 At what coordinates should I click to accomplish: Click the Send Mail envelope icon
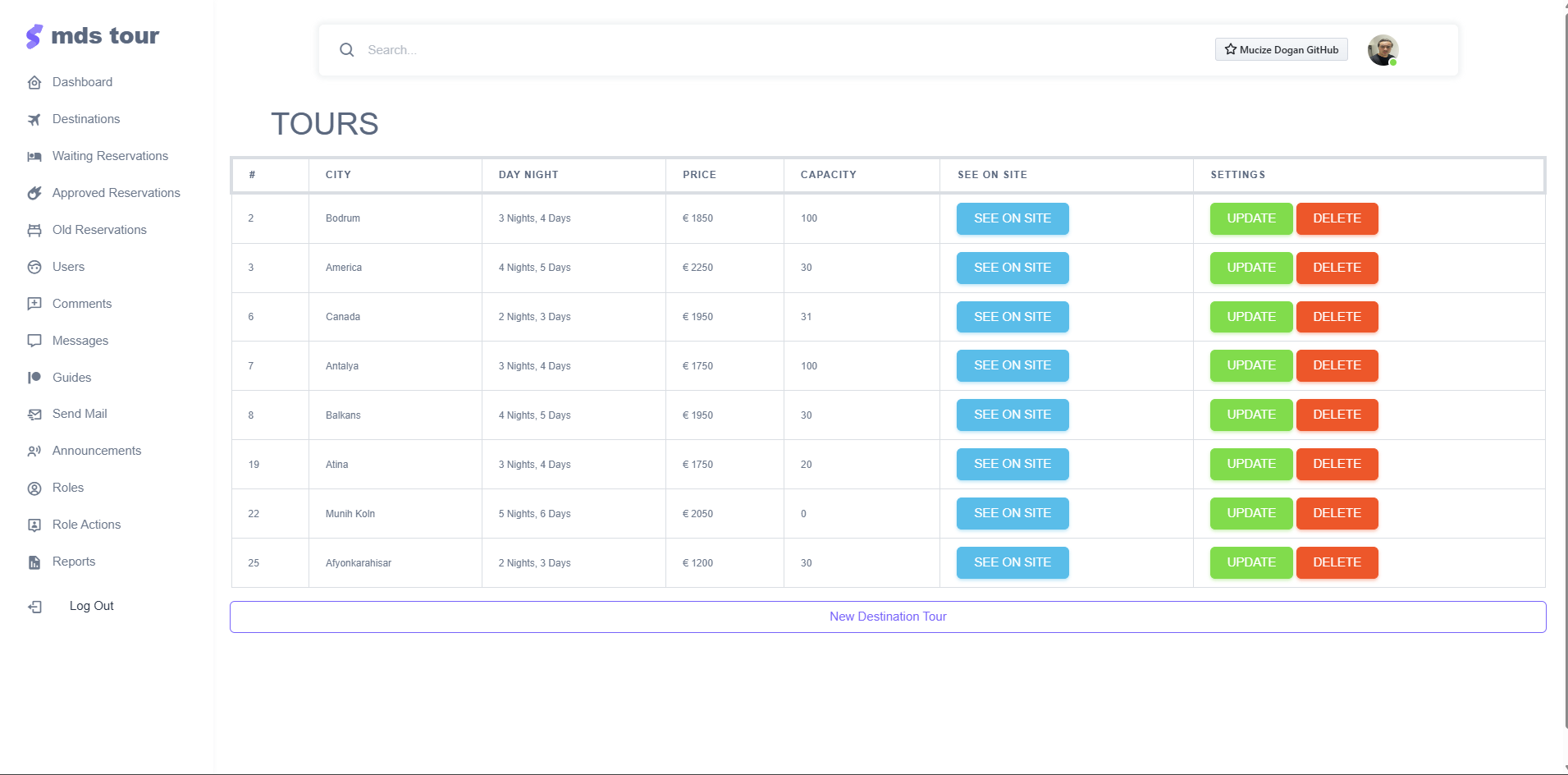(34, 415)
